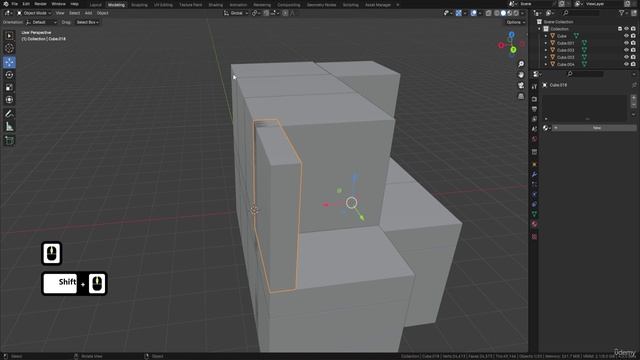Open the Object Mode dropdown
The width and height of the screenshot is (640, 360).
pos(34,13)
